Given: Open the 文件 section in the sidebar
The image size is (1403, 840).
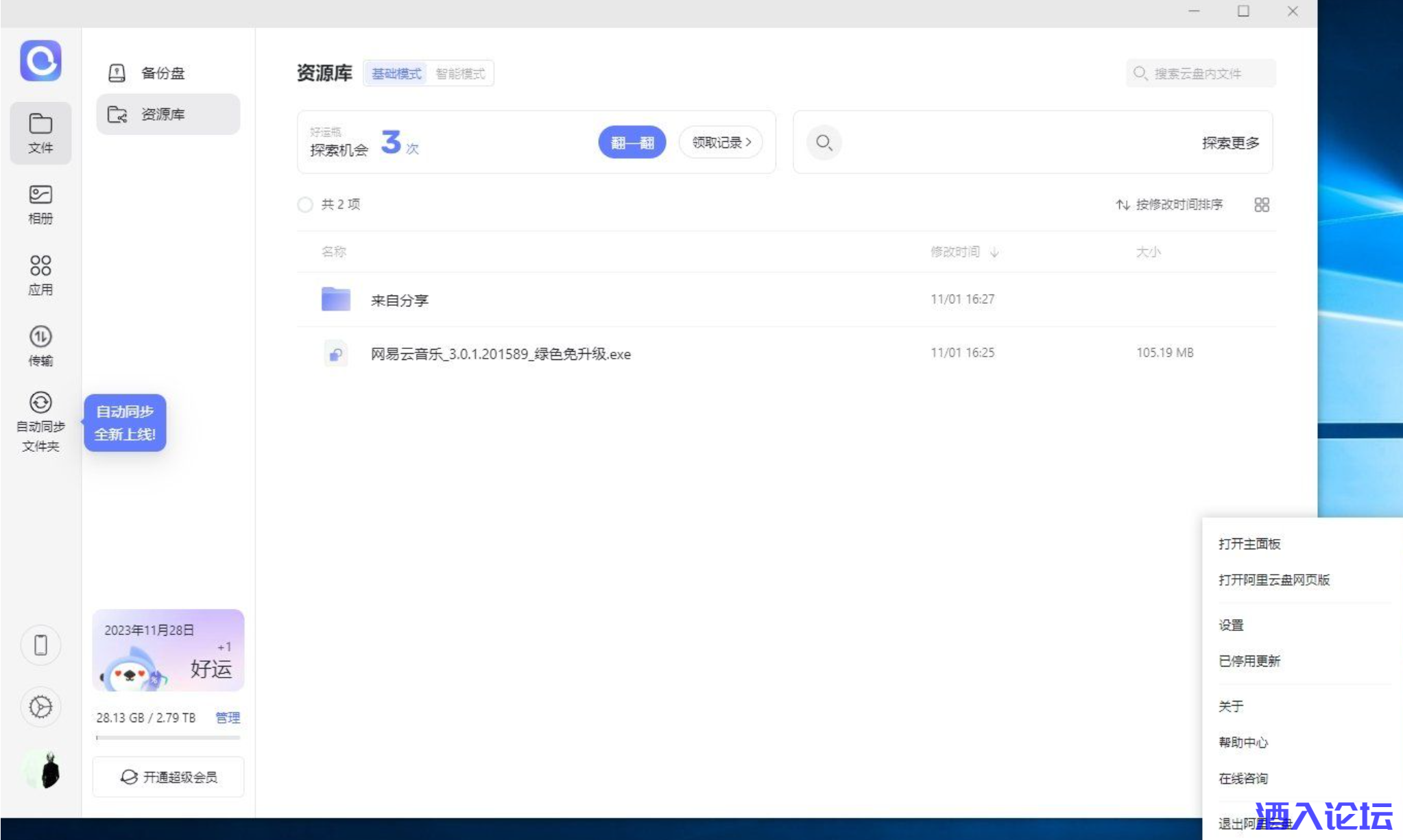Looking at the screenshot, I should click(x=40, y=133).
